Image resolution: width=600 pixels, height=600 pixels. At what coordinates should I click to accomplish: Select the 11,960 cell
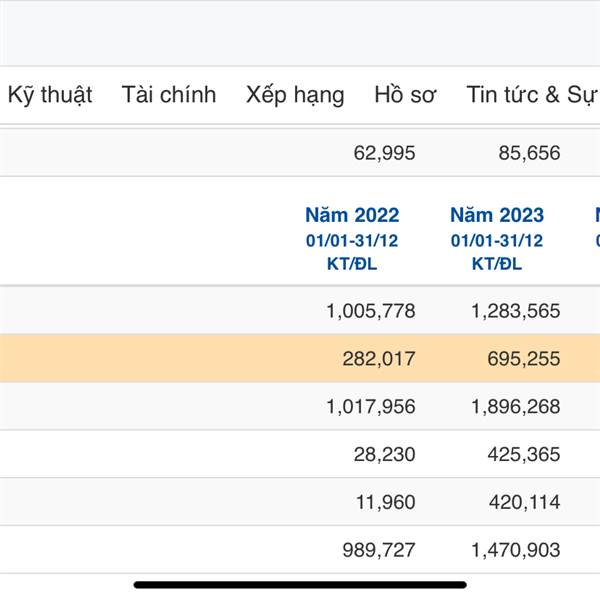point(384,502)
